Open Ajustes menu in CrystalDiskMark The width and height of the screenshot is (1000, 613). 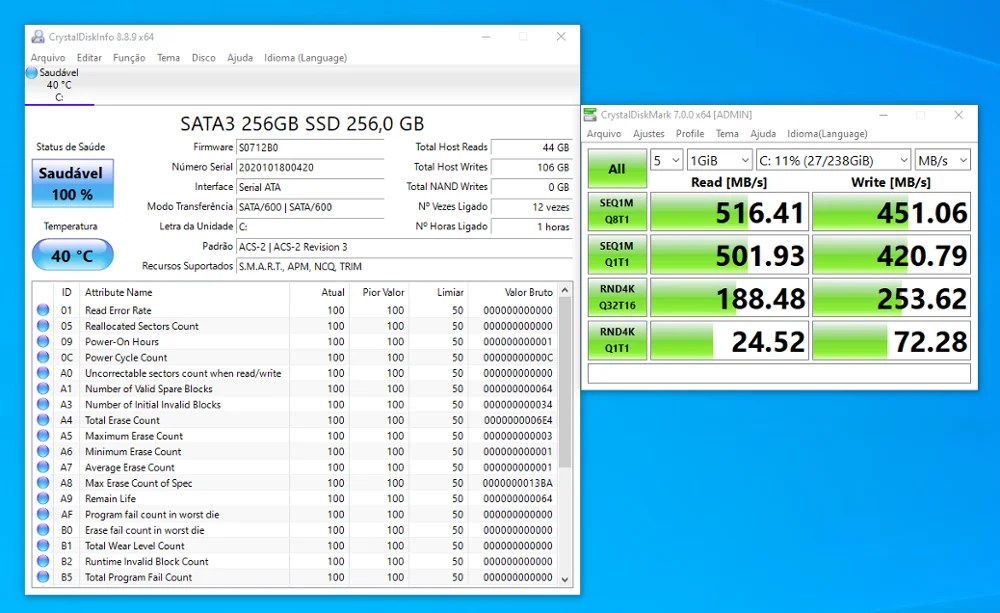pos(649,133)
